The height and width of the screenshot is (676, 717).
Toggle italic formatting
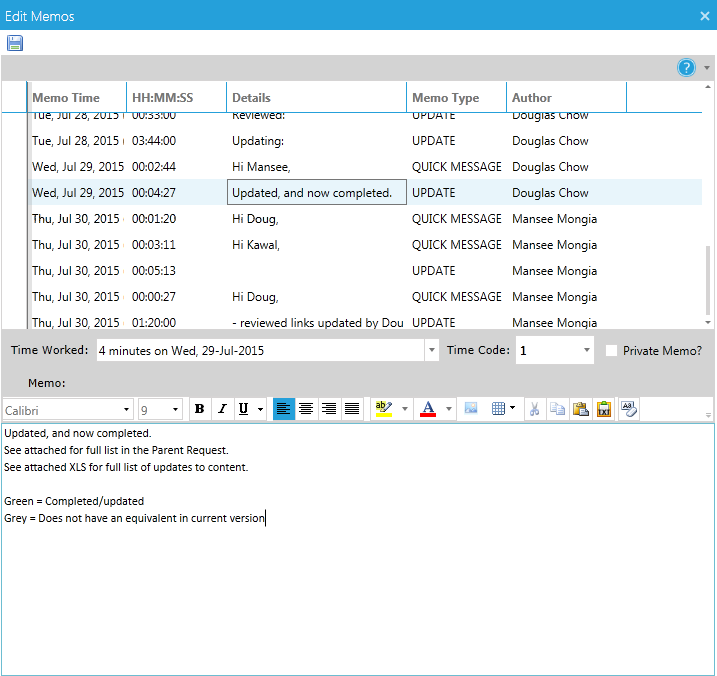pyautogui.click(x=221, y=409)
